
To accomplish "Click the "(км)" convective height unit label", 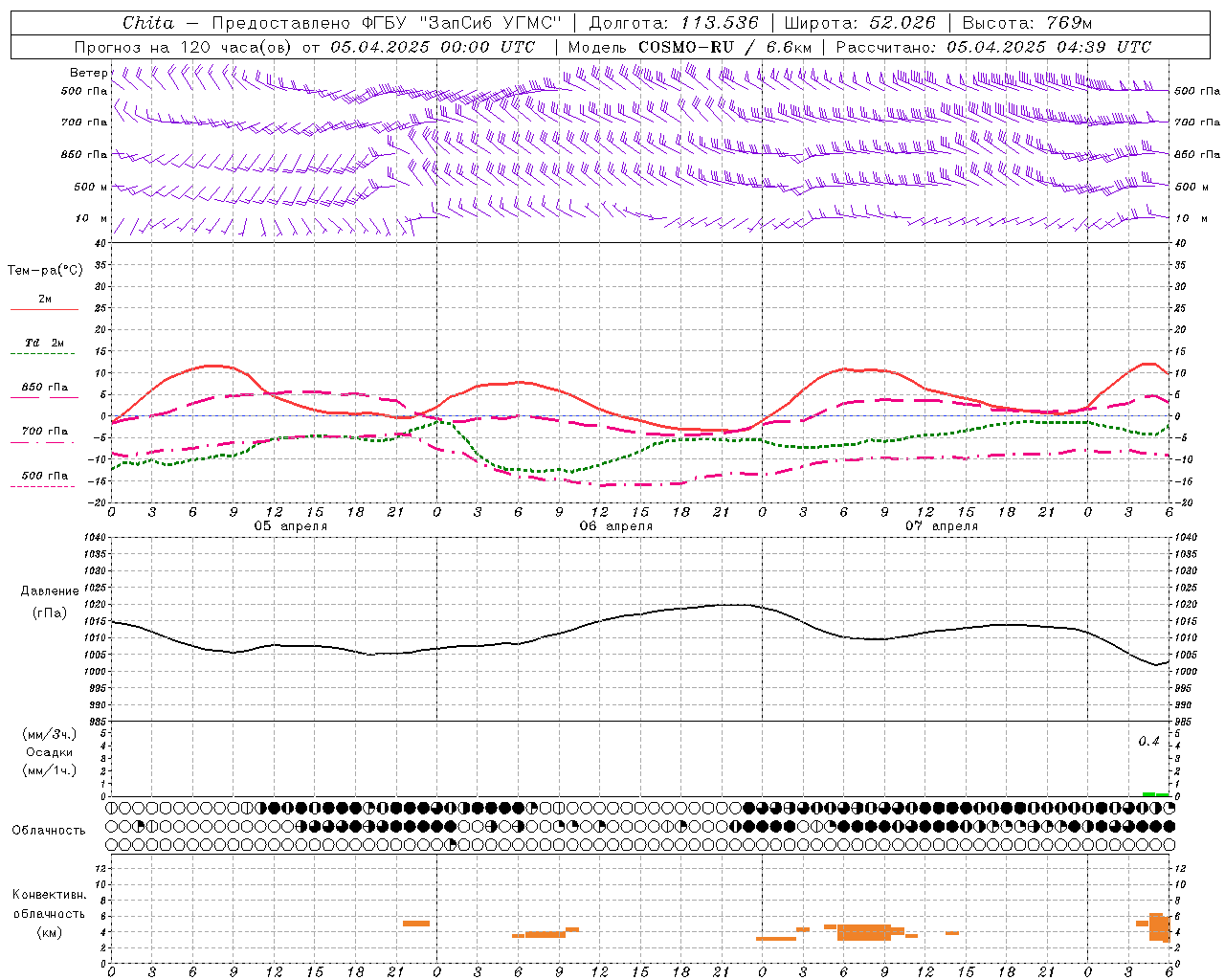I will 49,932.
